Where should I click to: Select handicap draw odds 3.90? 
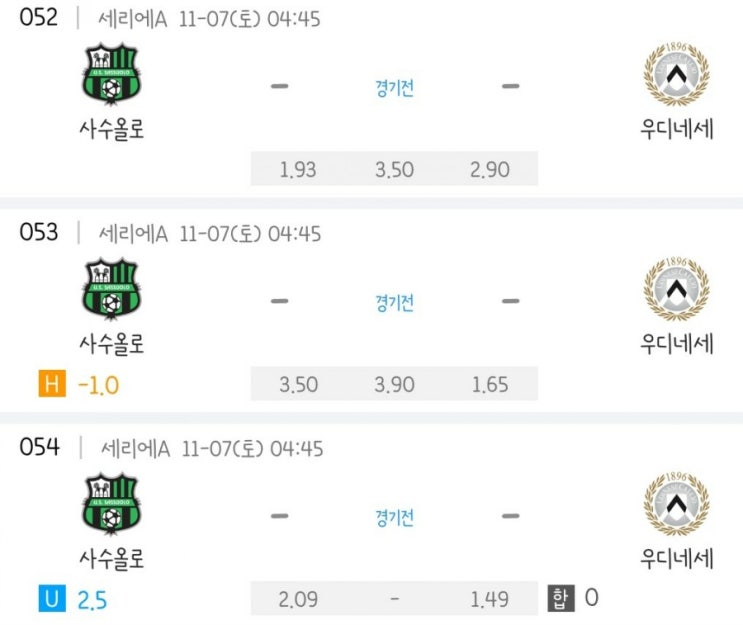pyautogui.click(x=394, y=384)
